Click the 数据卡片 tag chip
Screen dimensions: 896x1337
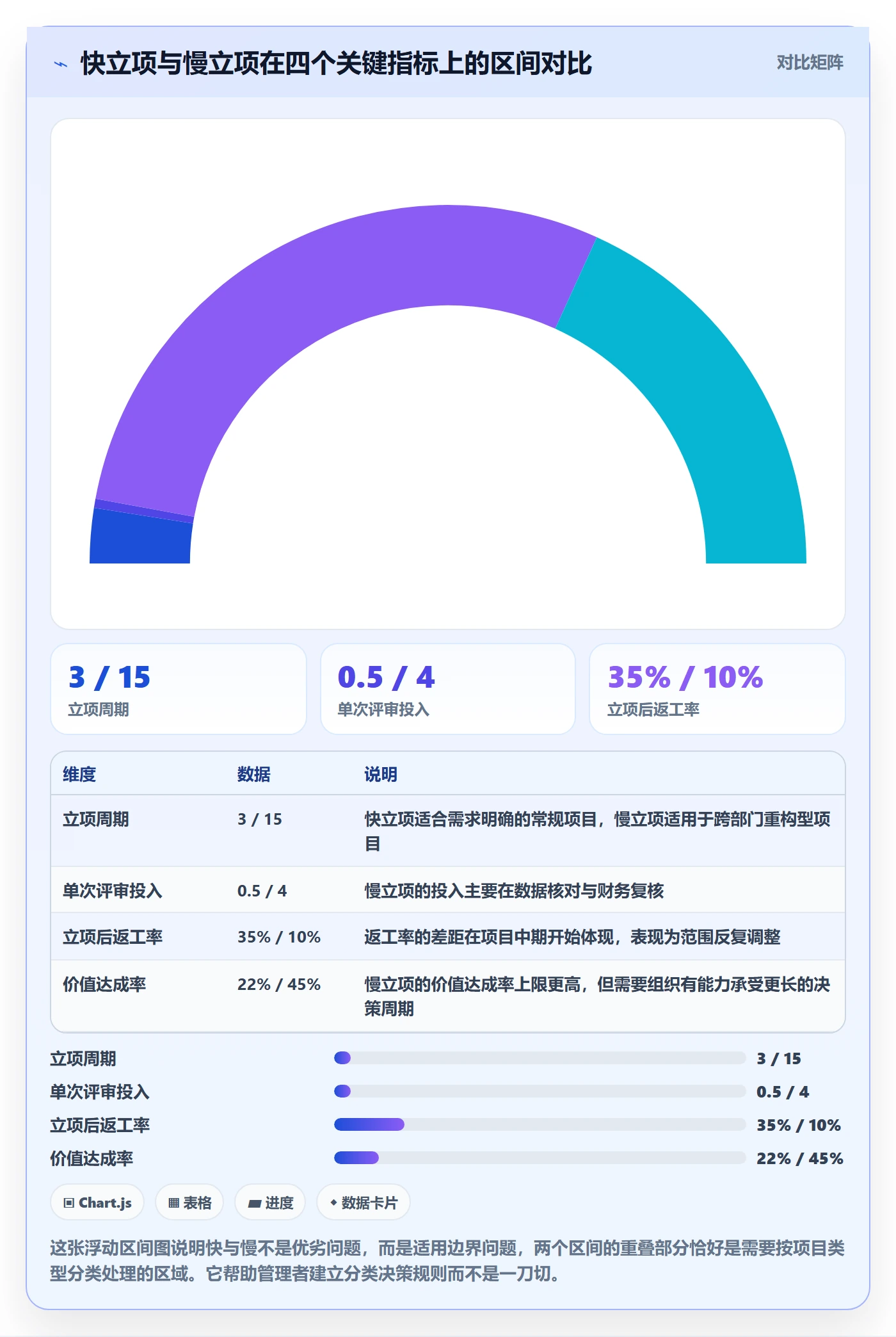364,1203
